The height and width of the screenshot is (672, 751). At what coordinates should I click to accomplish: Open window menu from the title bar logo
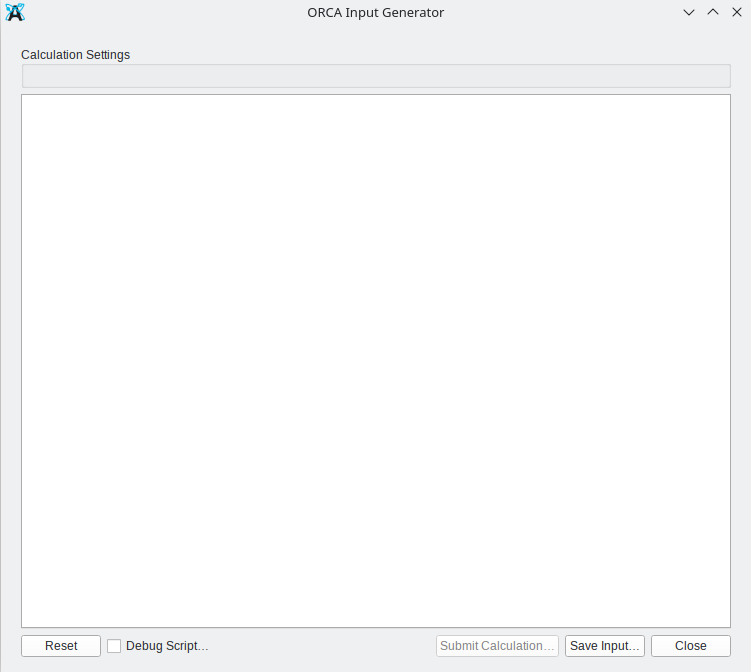point(15,13)
